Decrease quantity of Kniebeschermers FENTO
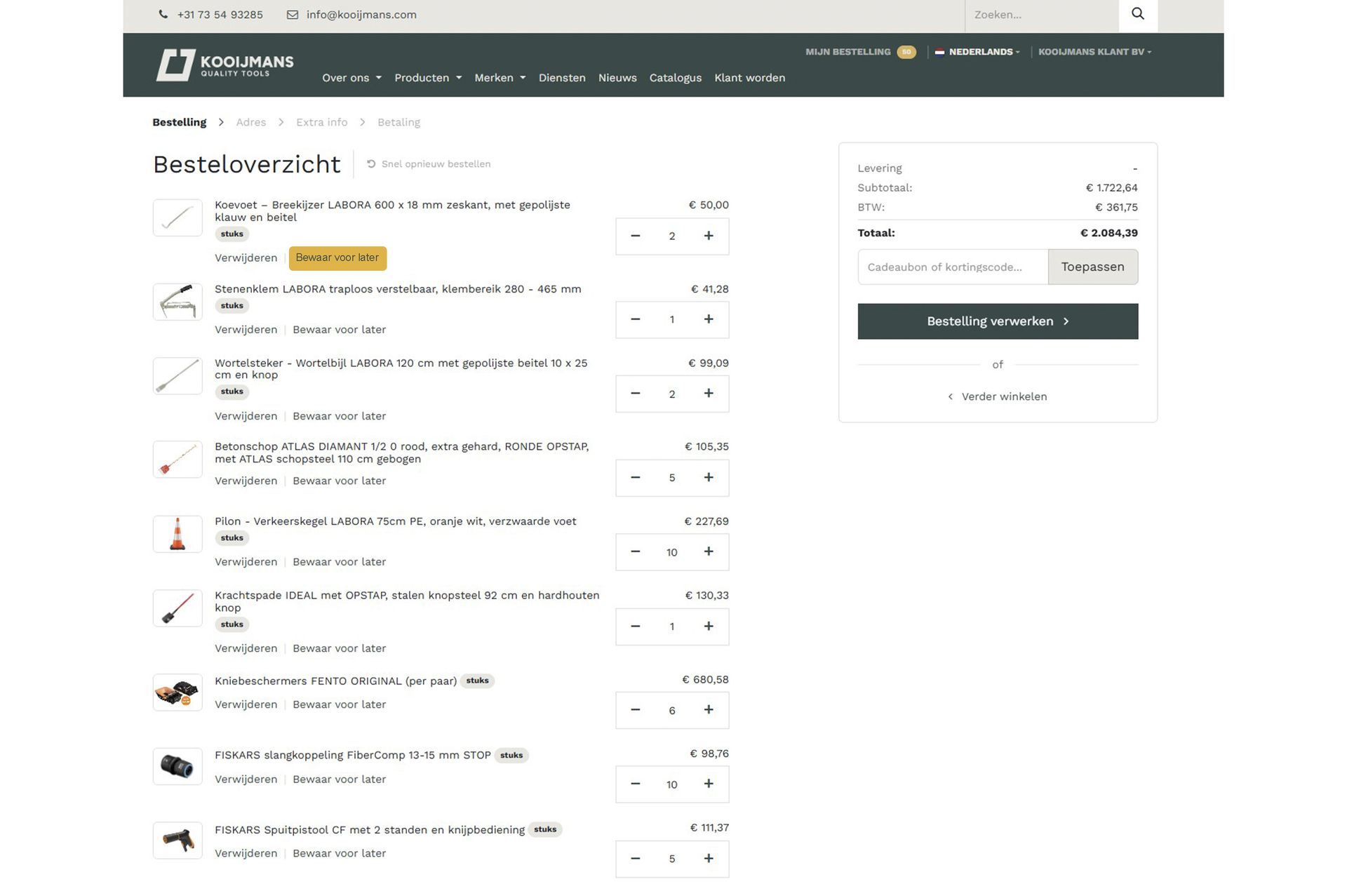The height and width of the screenshot is (896, 1347). click(x=635, y=710)
